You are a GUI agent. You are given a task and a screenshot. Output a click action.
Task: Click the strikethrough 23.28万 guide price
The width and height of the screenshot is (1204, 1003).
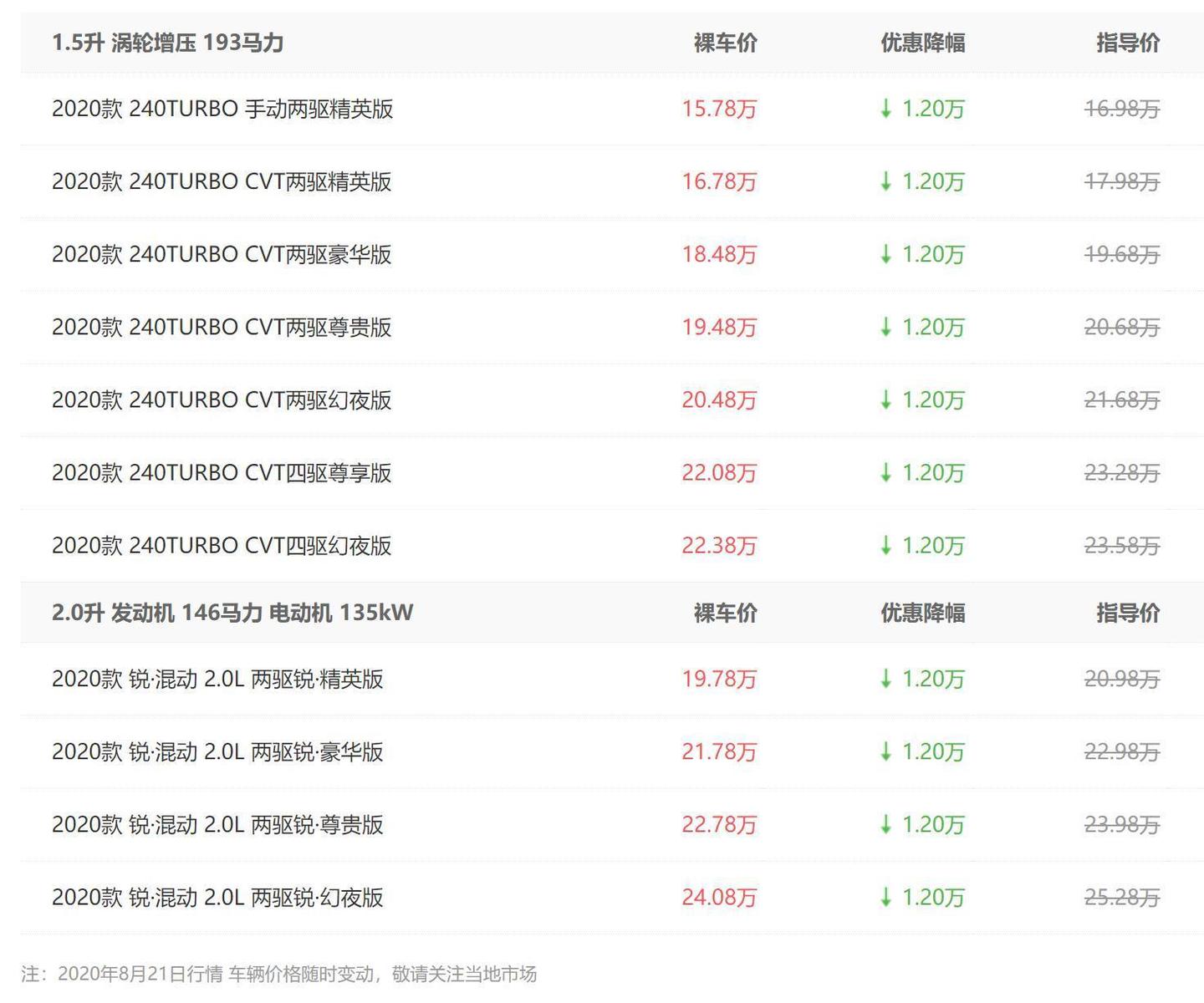[1122, 473]
